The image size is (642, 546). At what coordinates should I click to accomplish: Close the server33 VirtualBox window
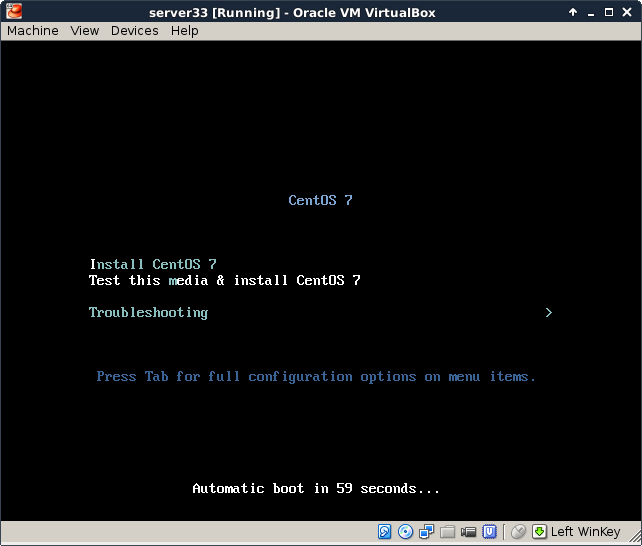tap(627, 12)
